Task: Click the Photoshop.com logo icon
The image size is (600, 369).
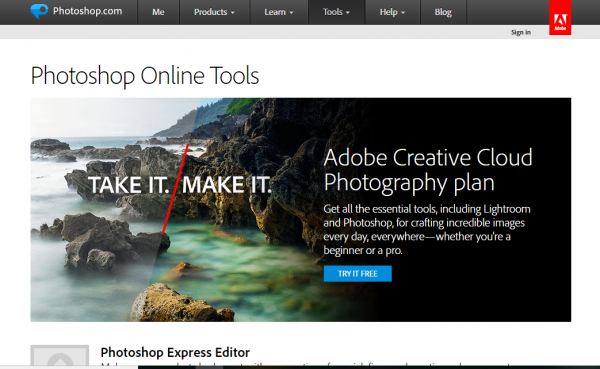Action: pos(39,11)
